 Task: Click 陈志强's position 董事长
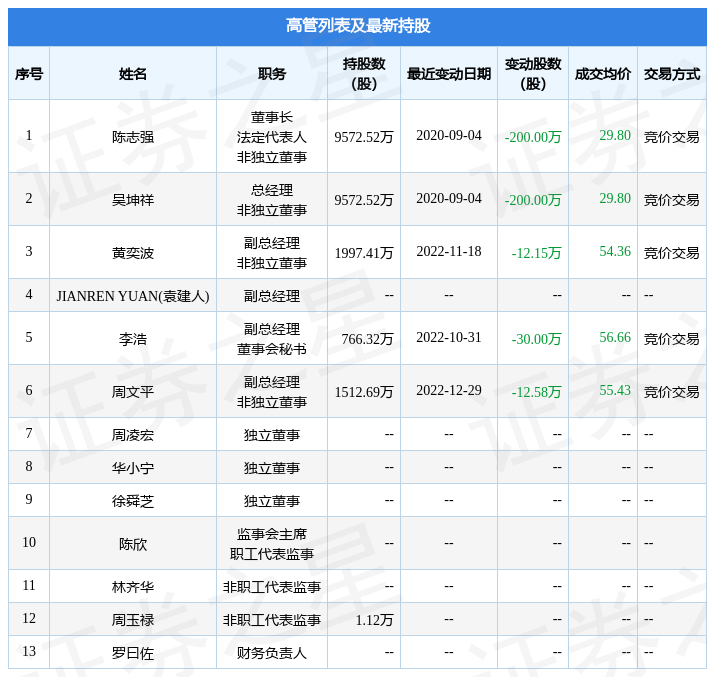pos(272,117)
